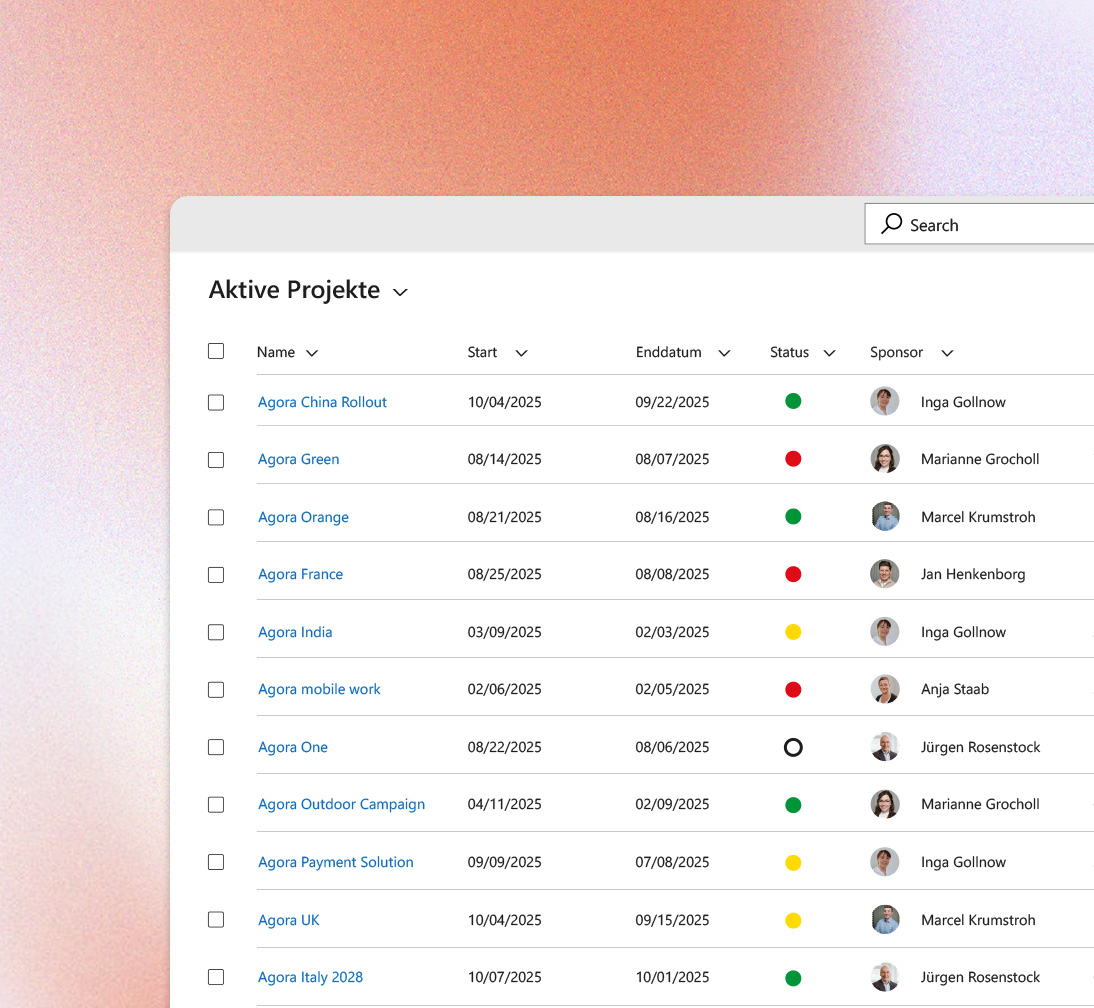This screenshot has height=1008, width=1094.
Task: Open the Name column sort menu
Action: coord(312,353)
